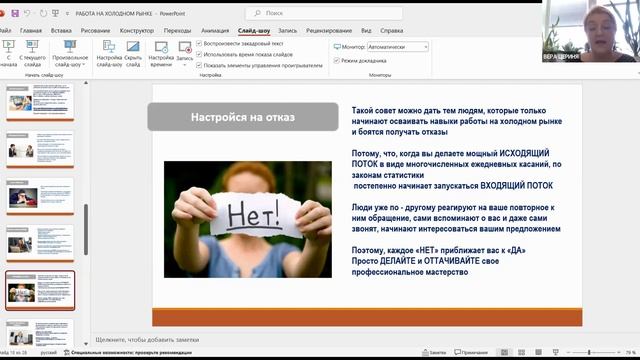This screenshot has width=640, height=360.
Task: Open Произвольное слайд-шоу dropdown
Action: (x=70, y=53)
